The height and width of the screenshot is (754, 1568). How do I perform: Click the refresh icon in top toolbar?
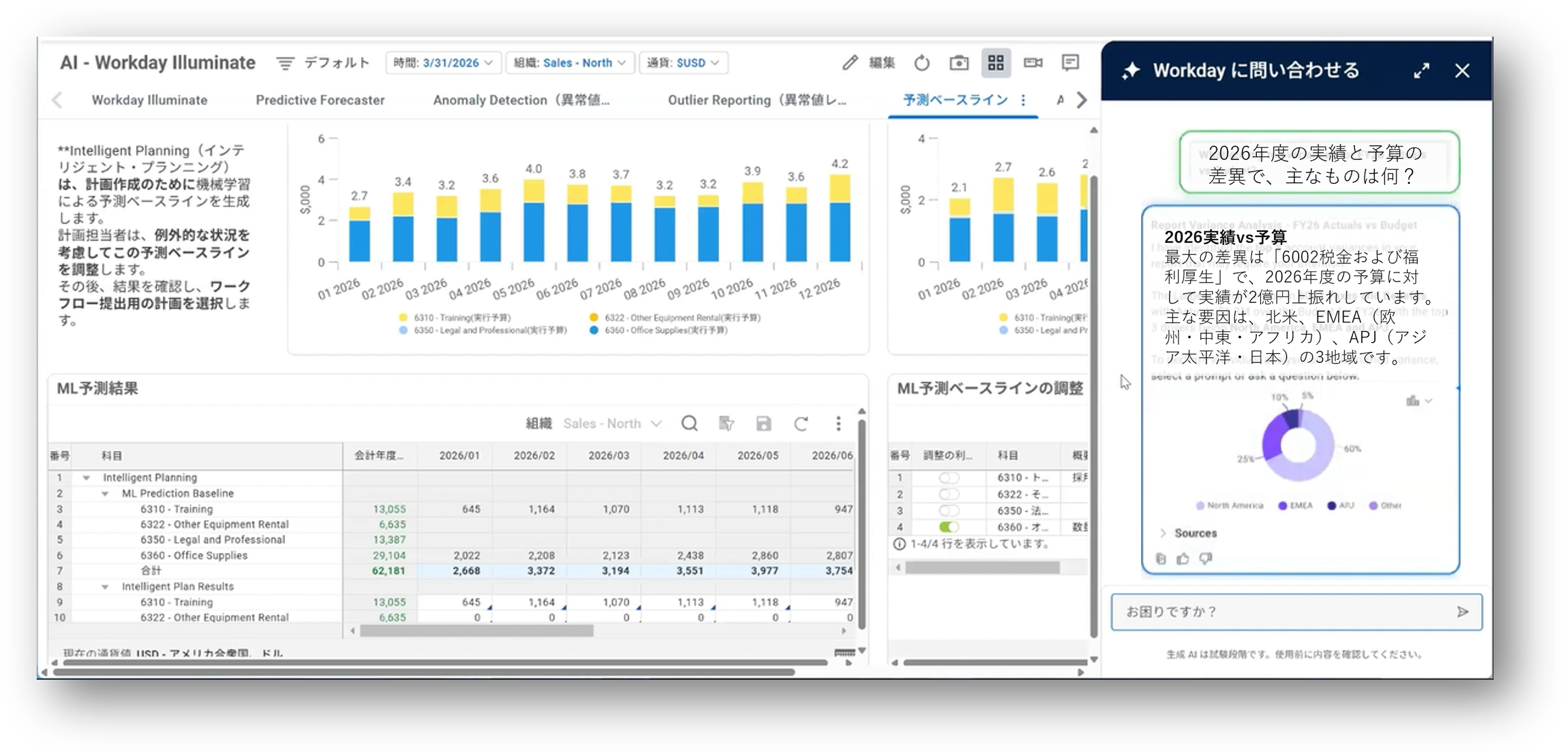click(x=922, y=63)
